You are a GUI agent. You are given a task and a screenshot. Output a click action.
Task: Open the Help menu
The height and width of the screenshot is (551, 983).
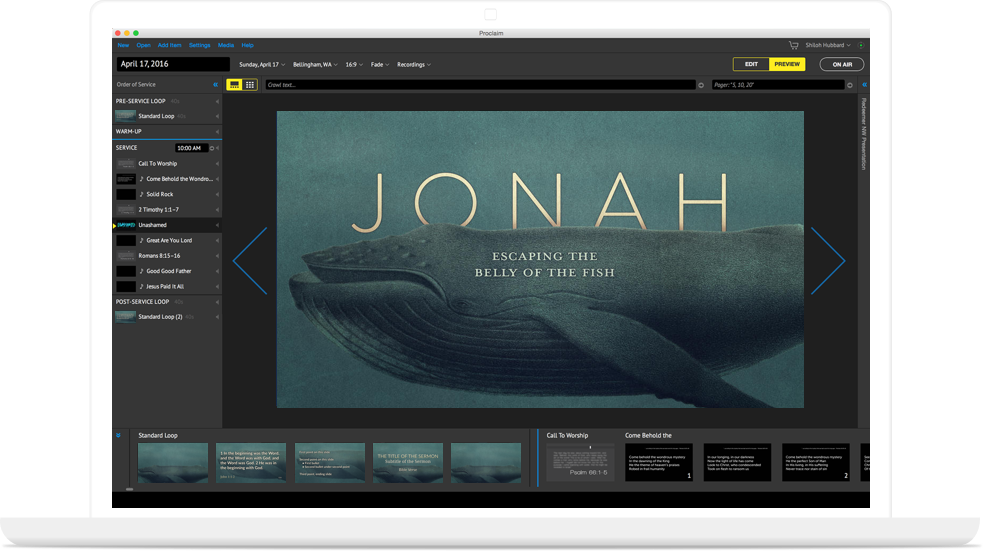click(248, 45)
